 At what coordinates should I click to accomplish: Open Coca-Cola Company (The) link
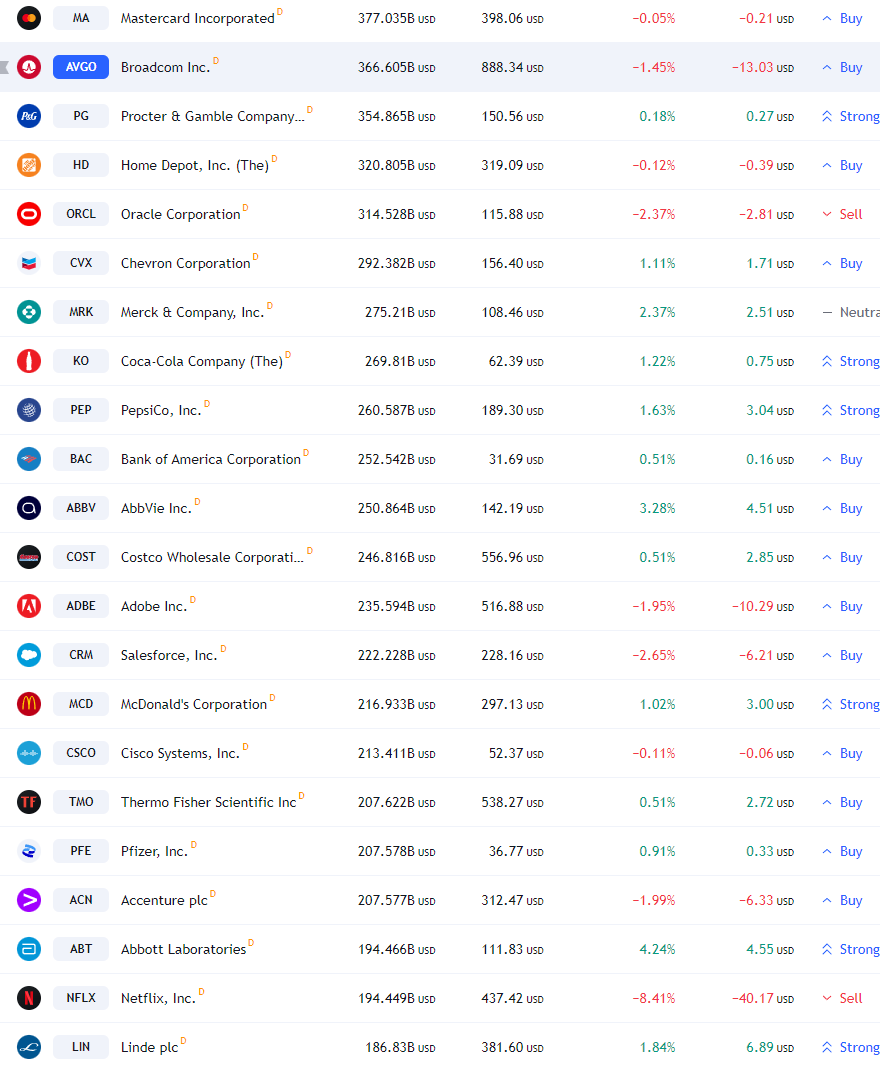click(202, 361)
